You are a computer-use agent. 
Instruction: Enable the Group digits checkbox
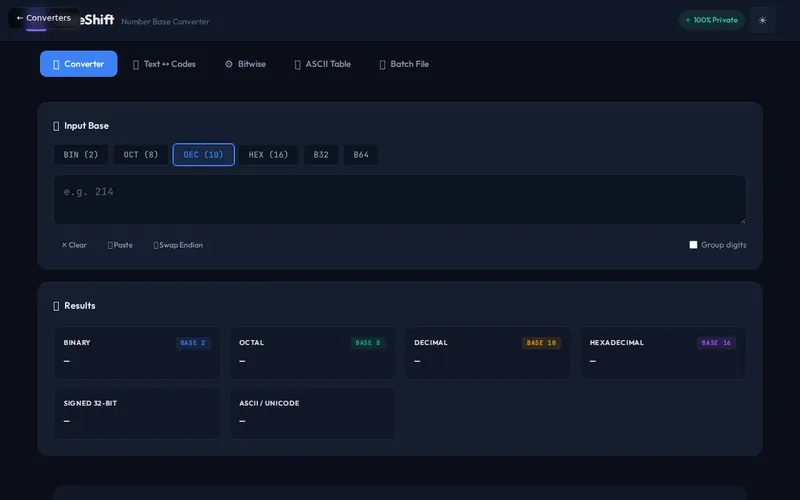[693, 245]
